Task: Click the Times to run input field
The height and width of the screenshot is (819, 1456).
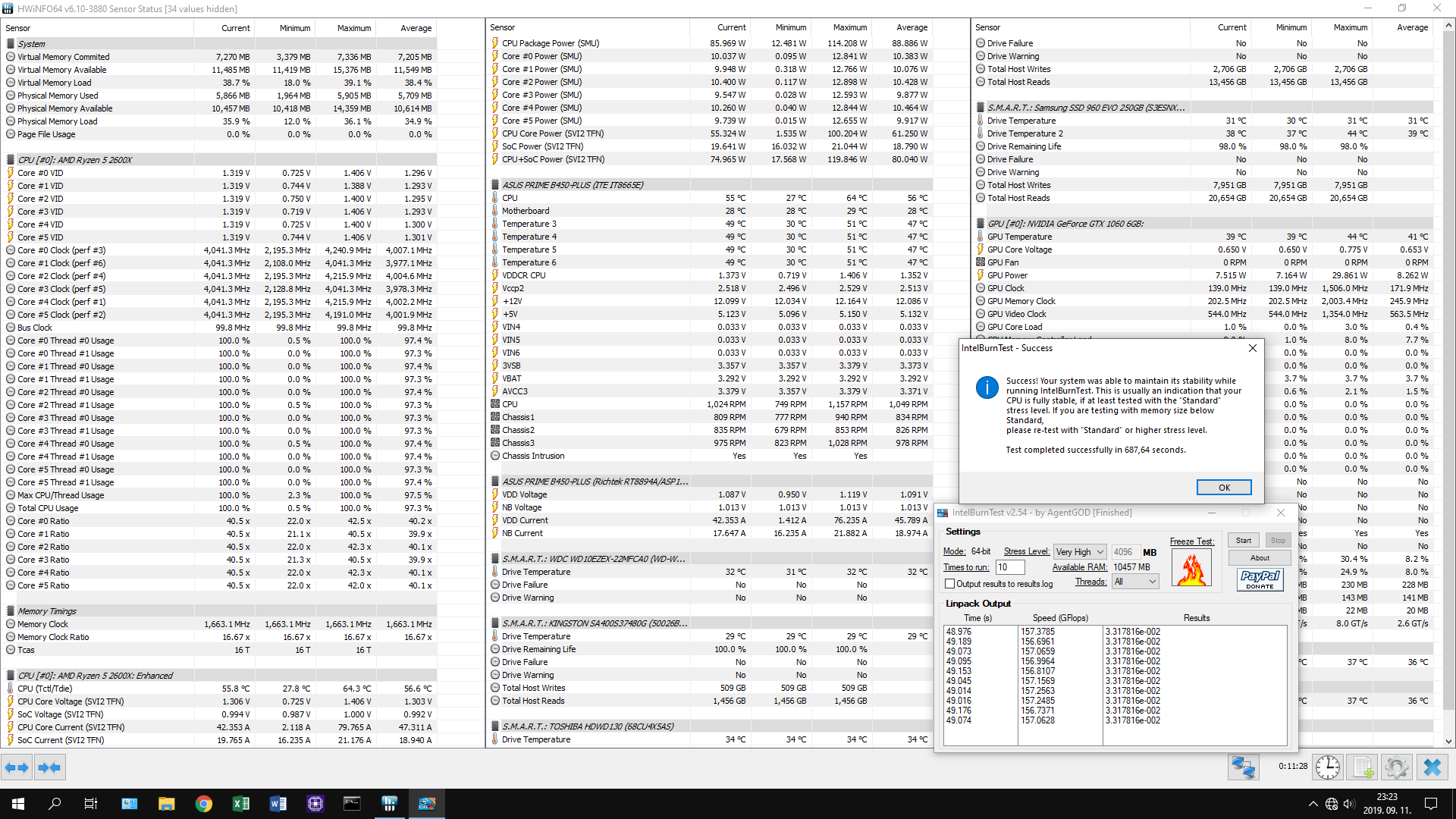Action: tap(1010, 567)
